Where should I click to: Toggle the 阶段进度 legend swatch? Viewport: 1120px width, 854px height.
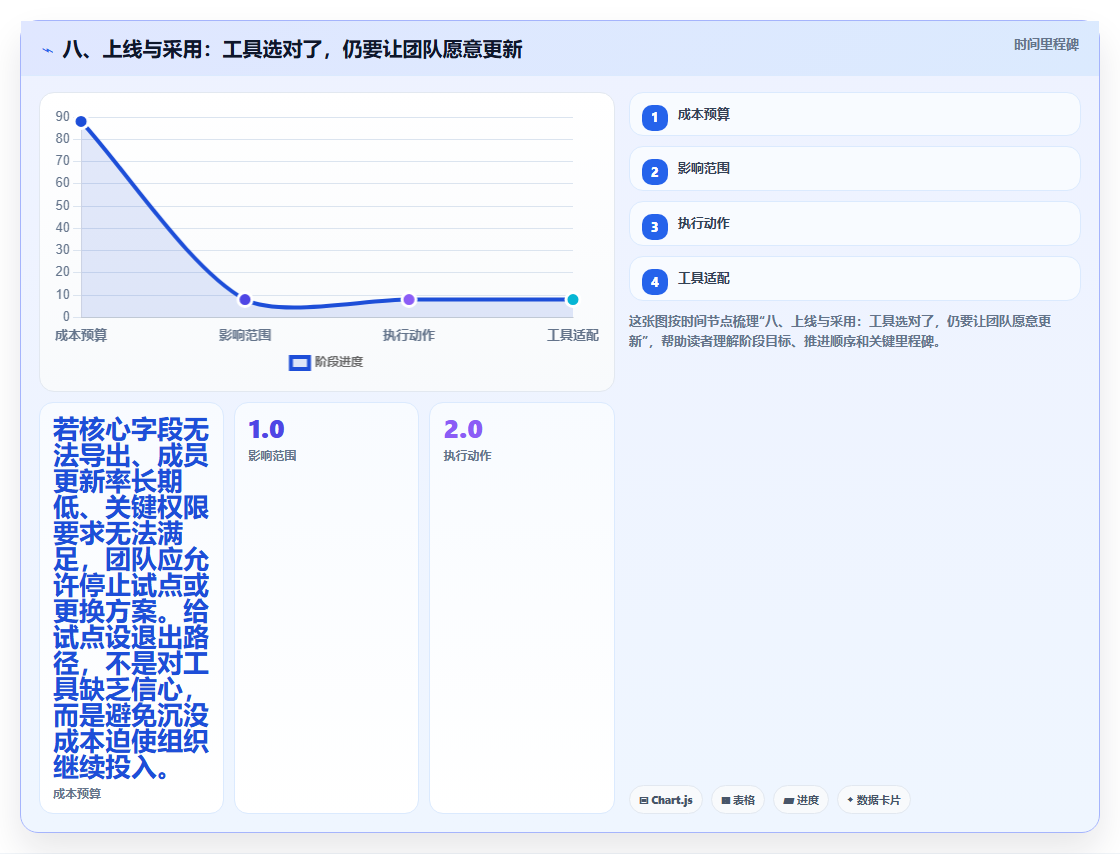[299, 363]
